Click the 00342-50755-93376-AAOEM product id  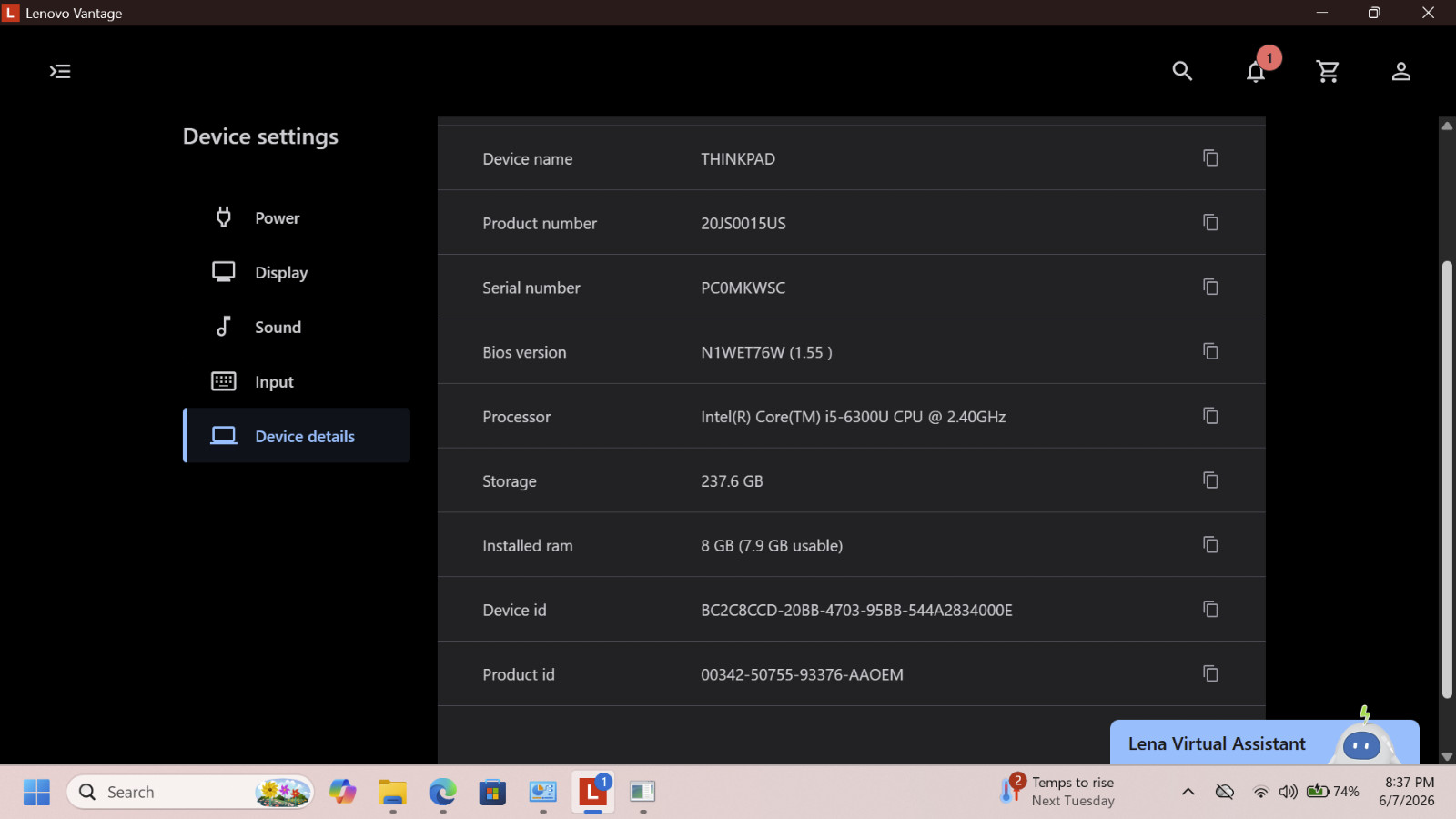[802, 675]
